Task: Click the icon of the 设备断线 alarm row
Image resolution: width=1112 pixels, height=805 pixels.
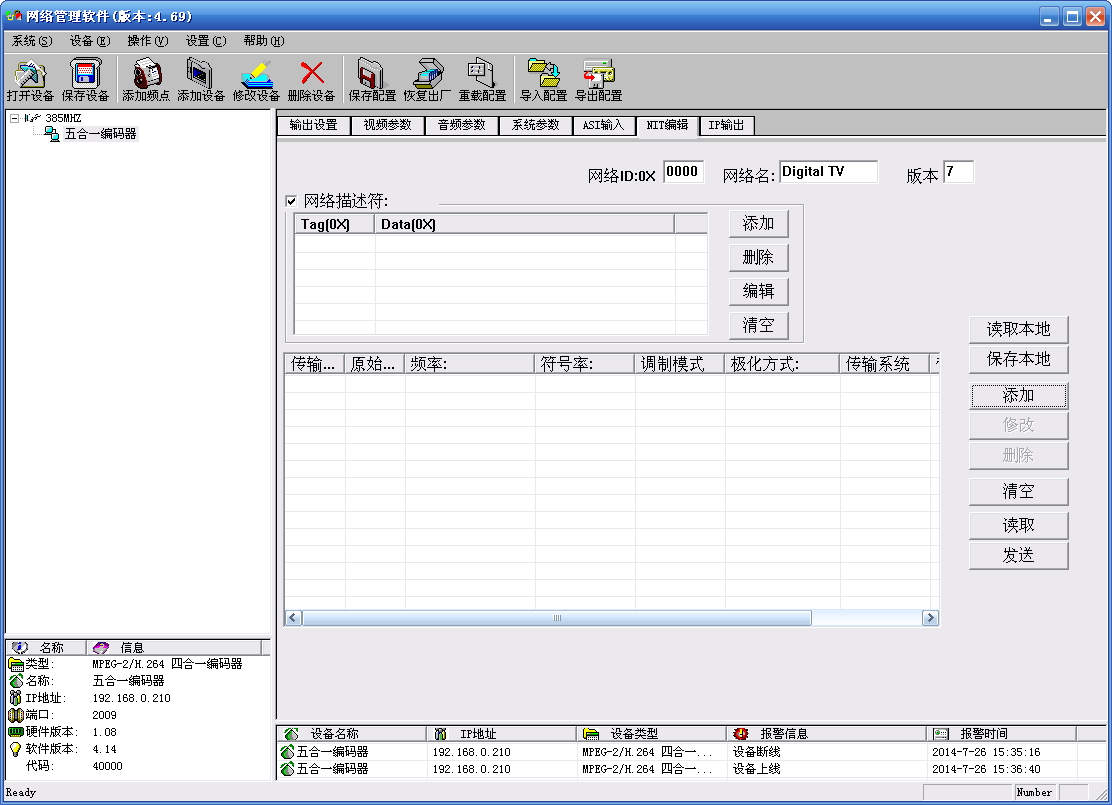Action: click(287, 751)
